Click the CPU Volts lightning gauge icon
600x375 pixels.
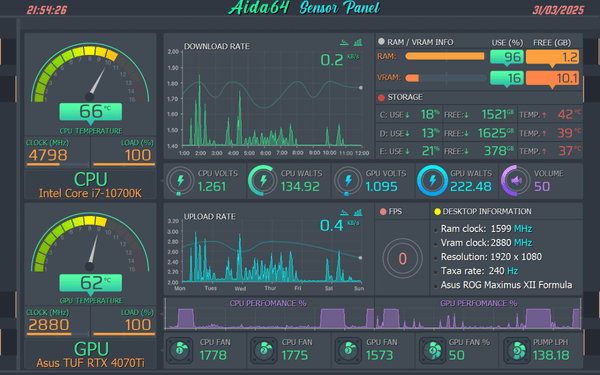[180, 180]
